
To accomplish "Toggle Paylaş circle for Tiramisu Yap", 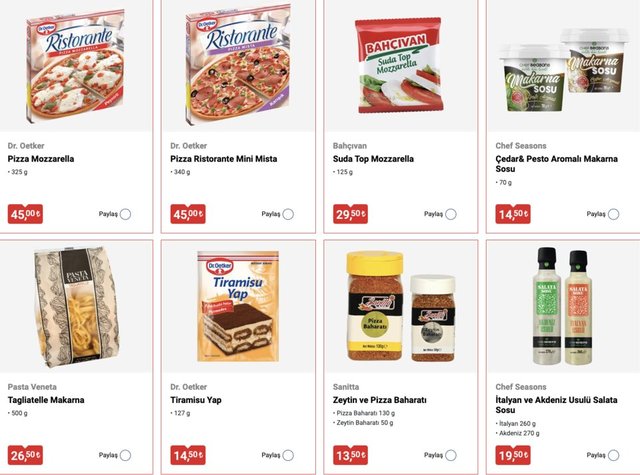I will [288, 455].
